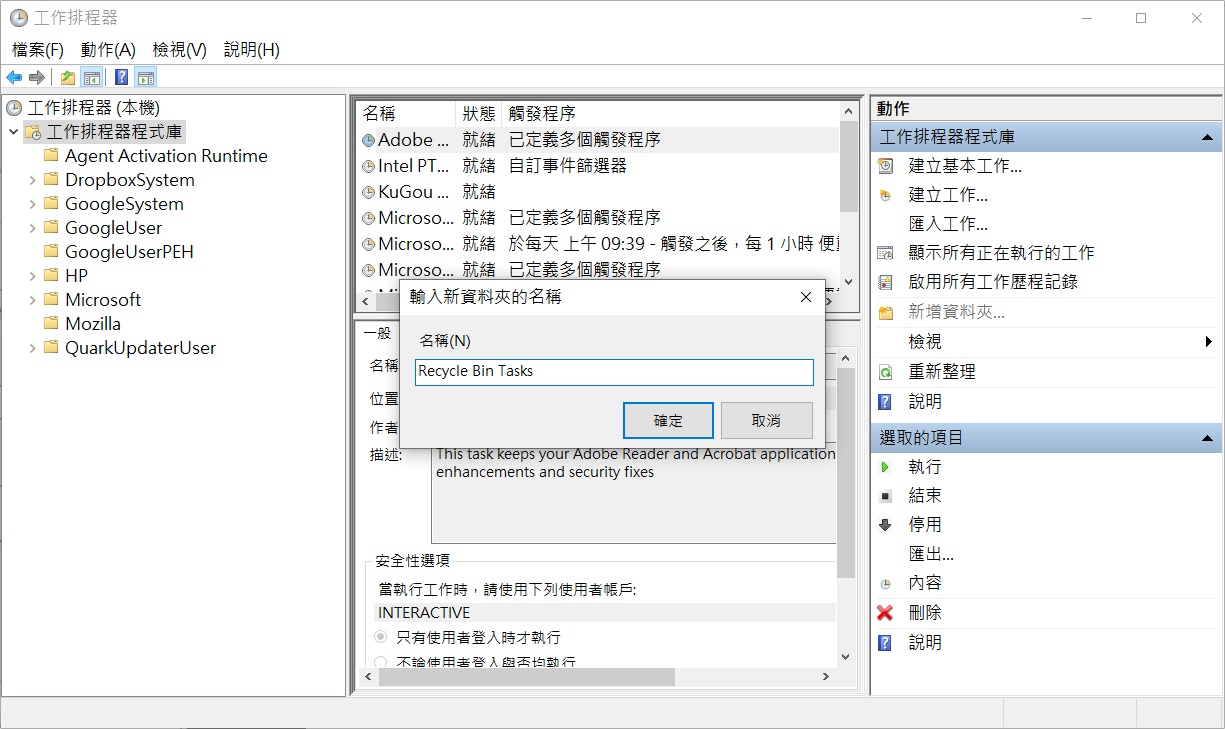The image size is (1225, 729).
Task: Click the 結束 stop icon
Action: point(885,496)
